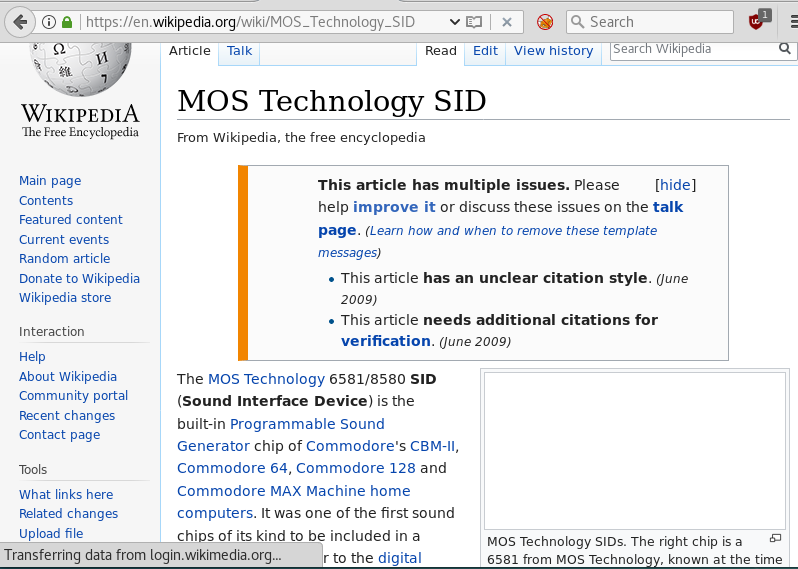Open the Commodore 128 link

(x=355, y=468)
